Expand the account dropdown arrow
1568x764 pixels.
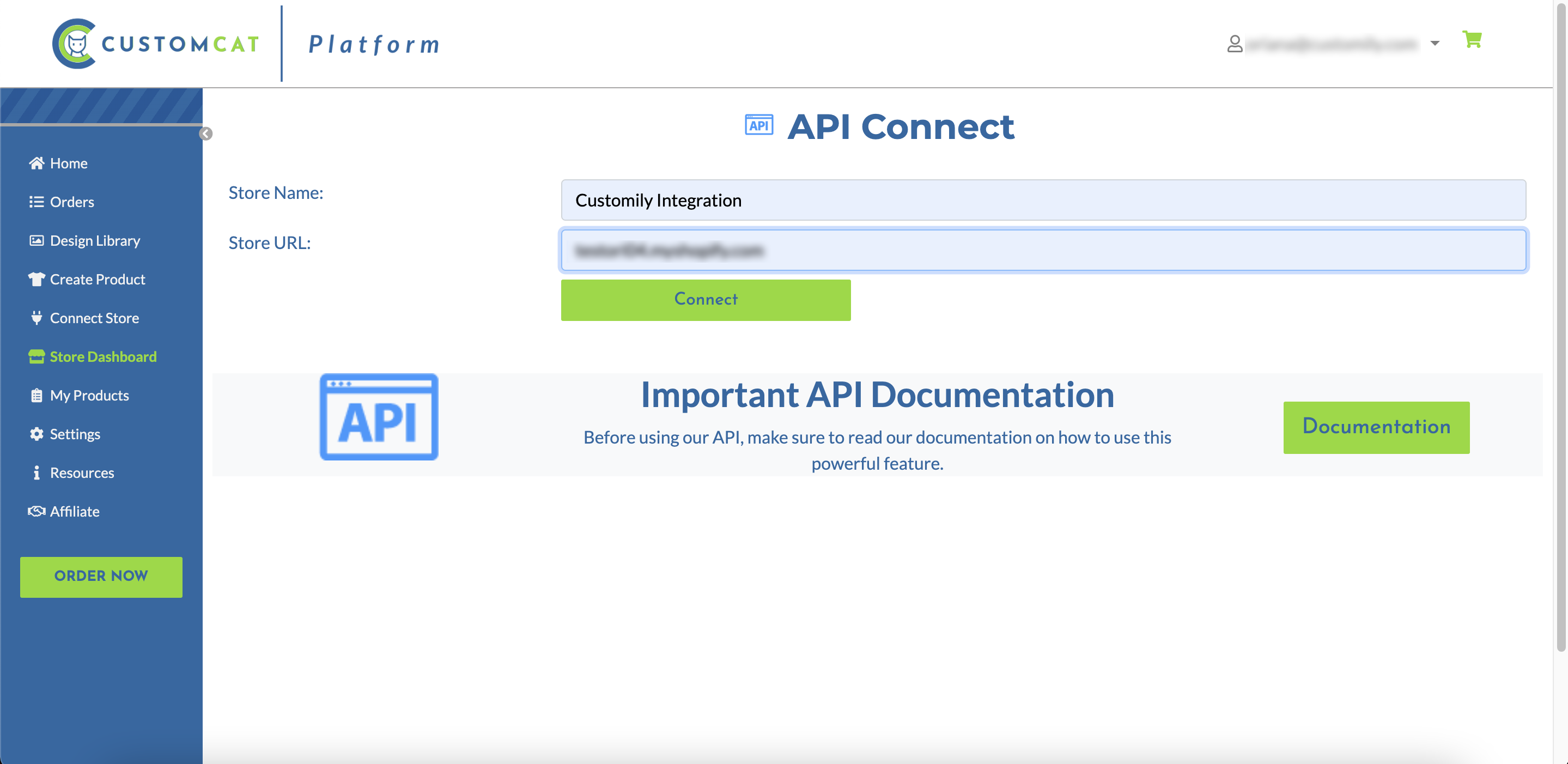(x=1435, y=44)
